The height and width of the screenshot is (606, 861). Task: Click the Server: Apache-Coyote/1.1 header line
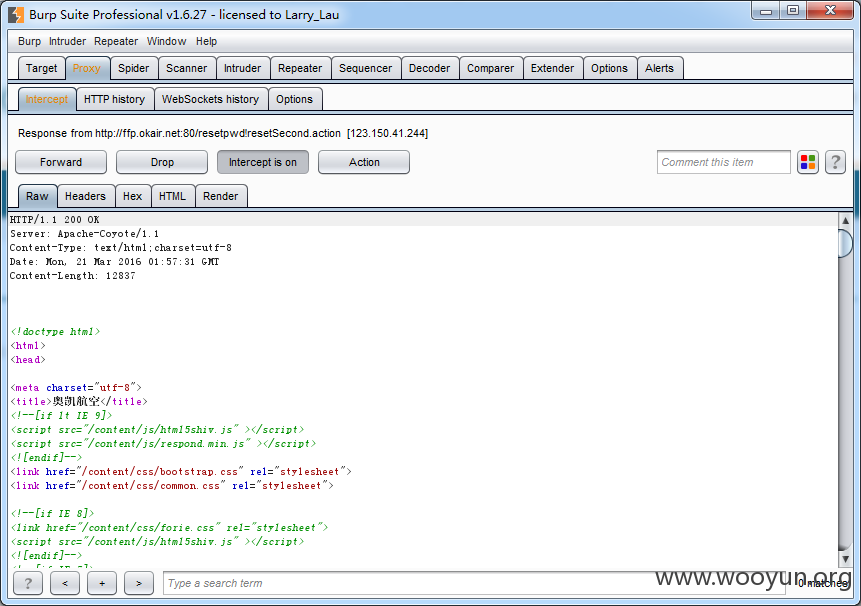[x=85, y=234]
